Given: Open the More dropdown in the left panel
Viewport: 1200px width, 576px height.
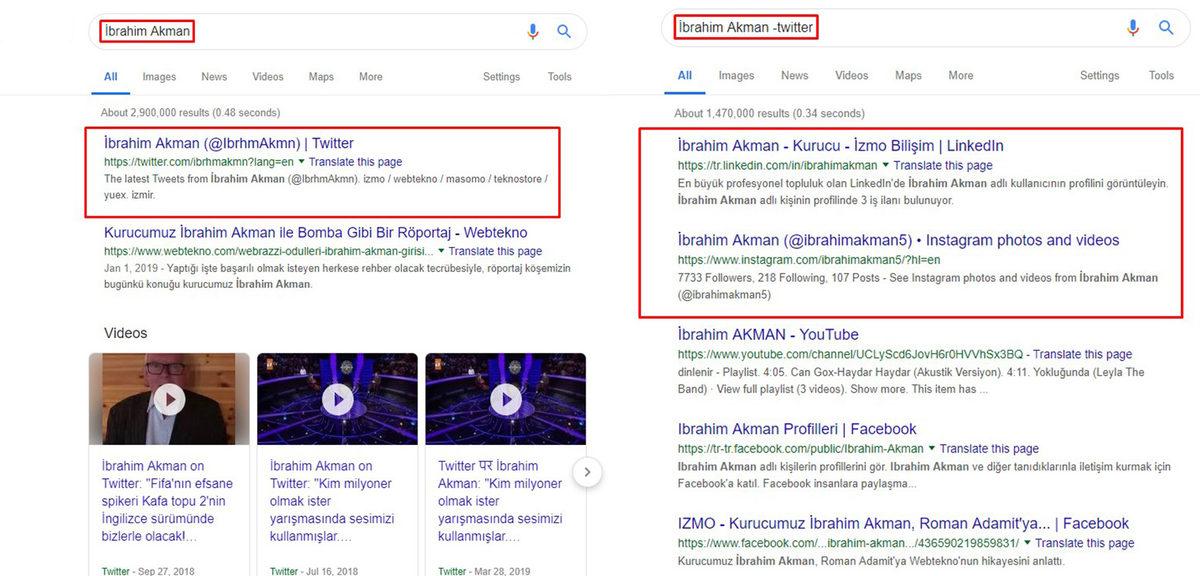Looking at the screenshot, I should (x=370, y=76).
